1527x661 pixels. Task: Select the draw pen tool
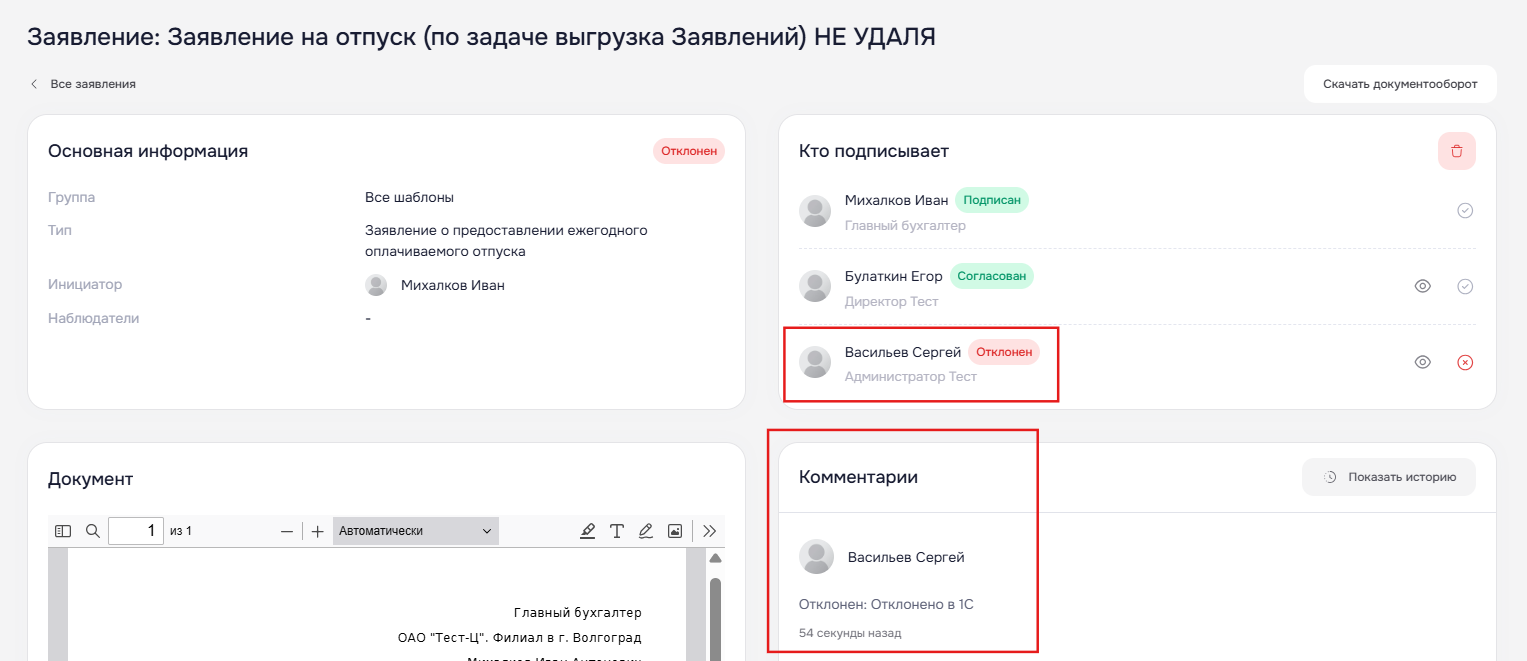[646, 531]
